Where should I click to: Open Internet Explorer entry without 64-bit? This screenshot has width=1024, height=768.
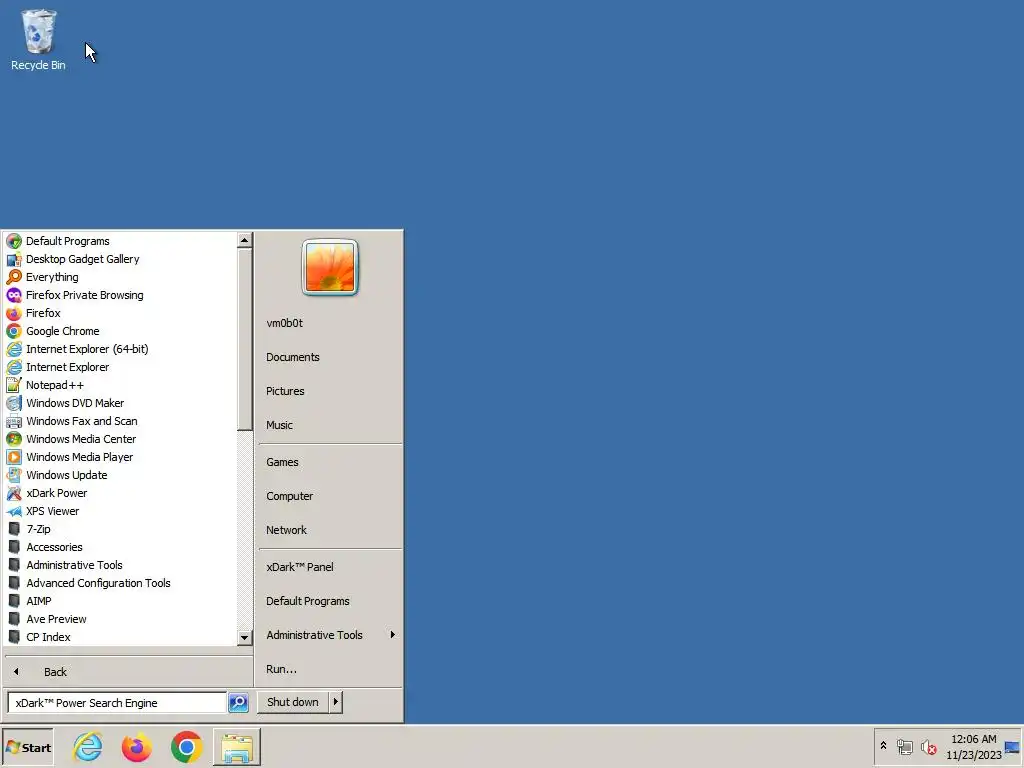pos(67,367)
